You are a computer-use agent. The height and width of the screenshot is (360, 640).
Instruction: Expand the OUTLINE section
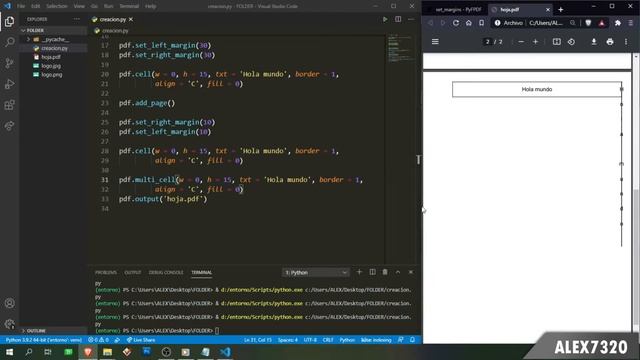pos(36,331)
